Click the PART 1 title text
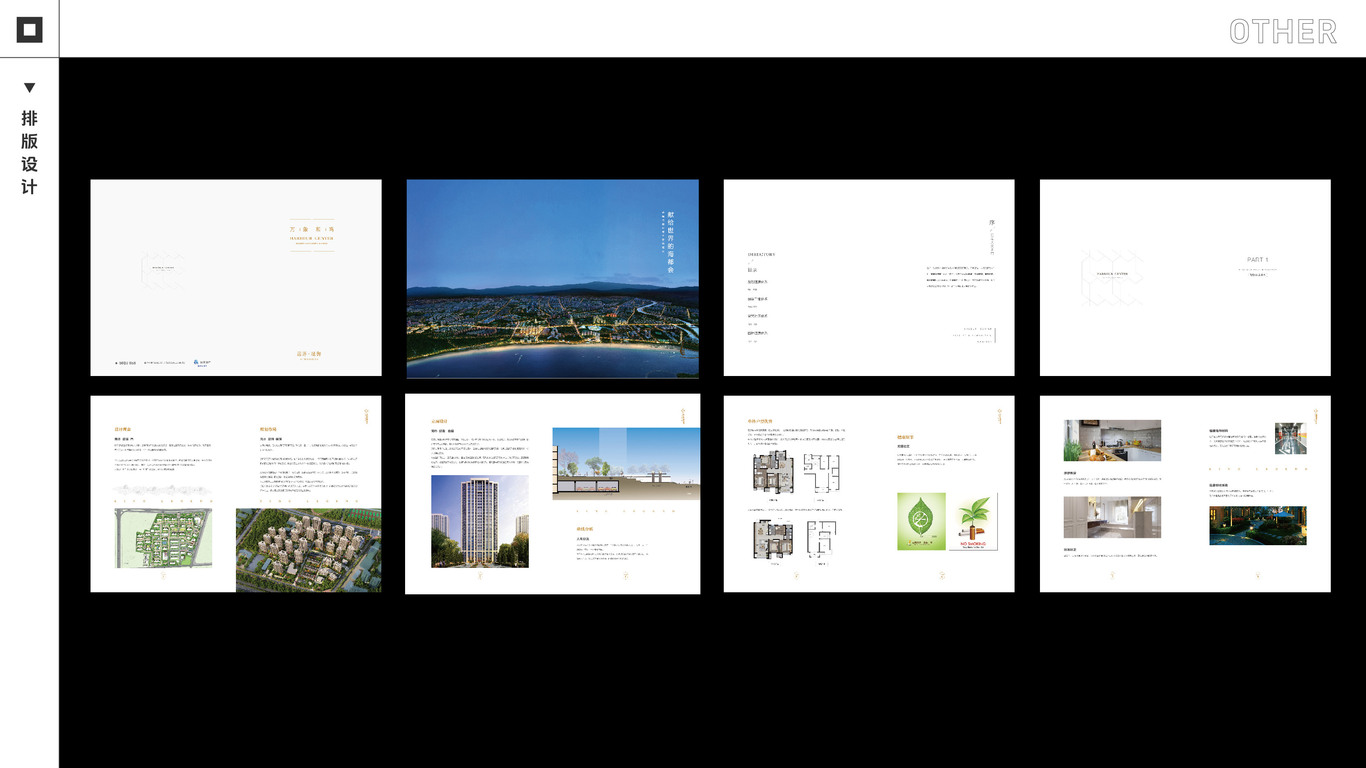 tap(1257, 259)
